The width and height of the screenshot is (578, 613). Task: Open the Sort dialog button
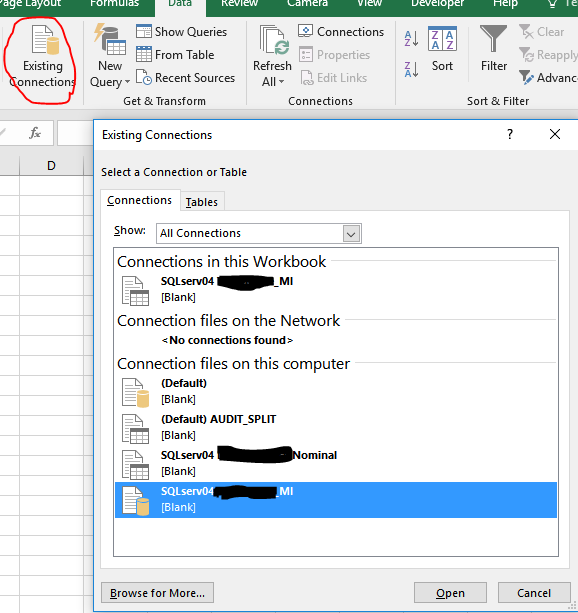point(442,49)
